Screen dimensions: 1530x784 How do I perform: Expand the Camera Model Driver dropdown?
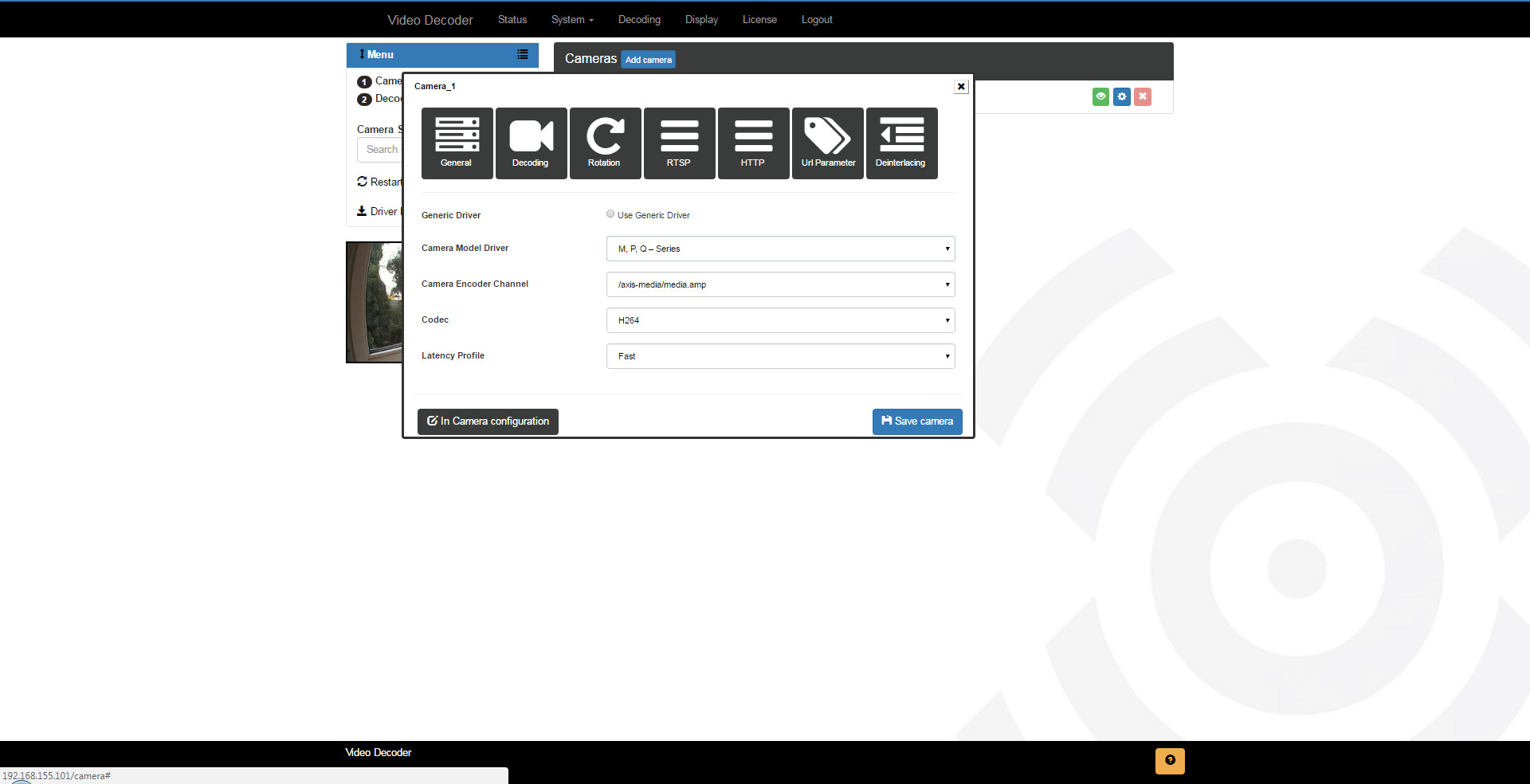780,249
